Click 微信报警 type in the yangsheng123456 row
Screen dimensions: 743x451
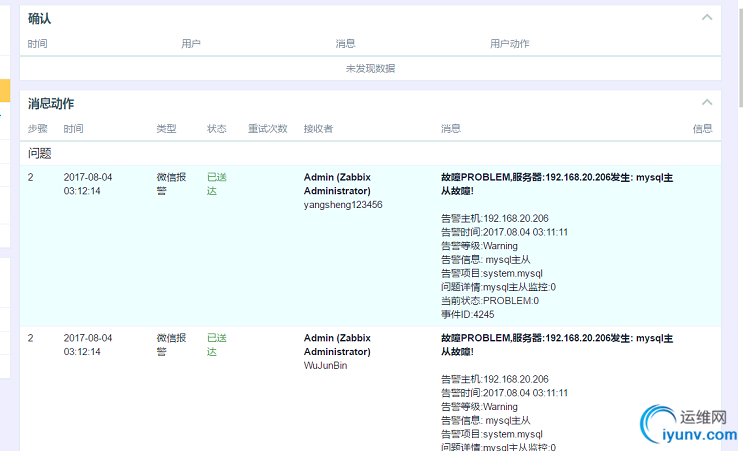[x=171, y=184]
